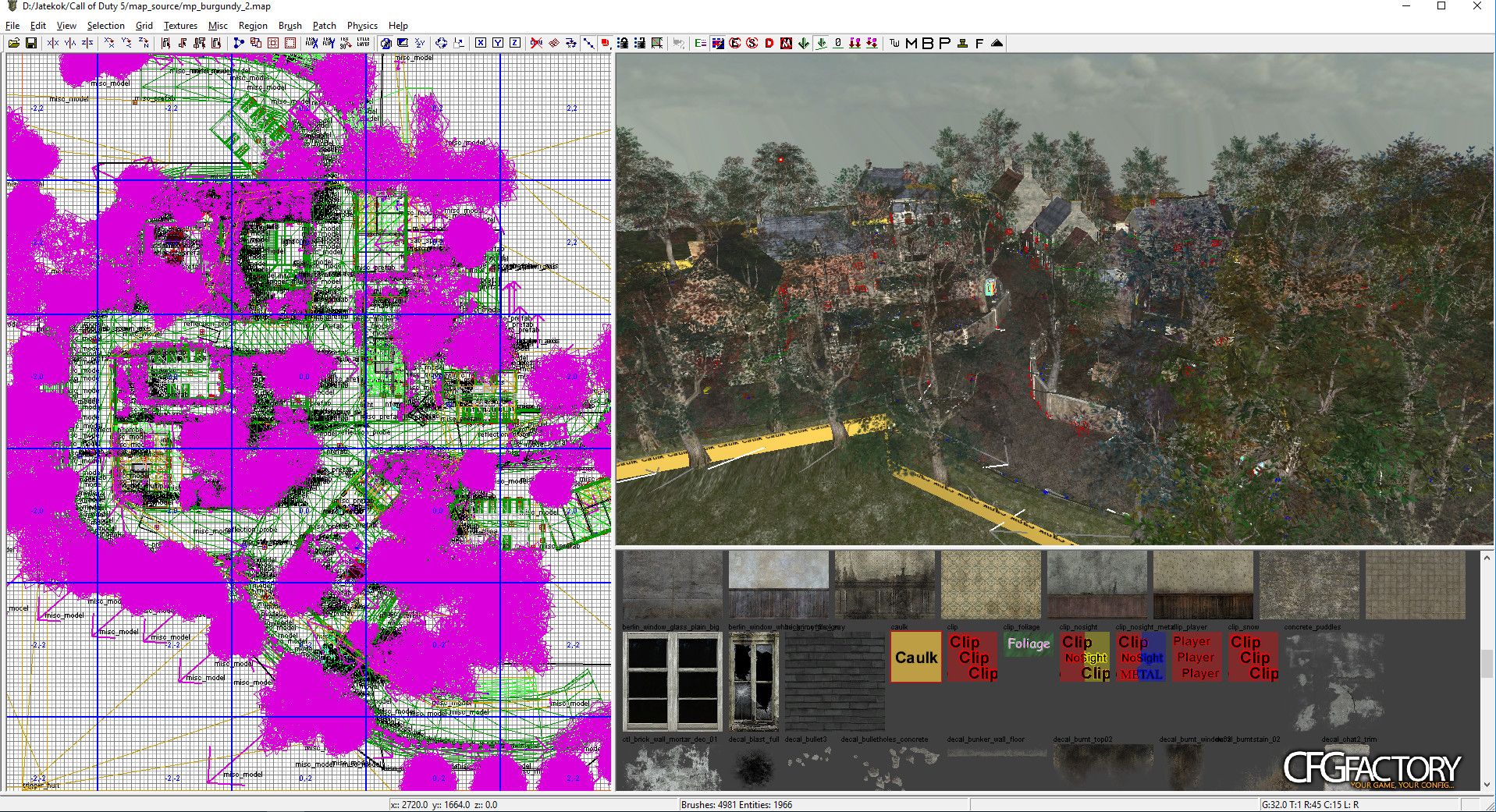Viewport: 1496px width, 812px height.
Task: Open the Patch menu
Action: click(325, 26)
